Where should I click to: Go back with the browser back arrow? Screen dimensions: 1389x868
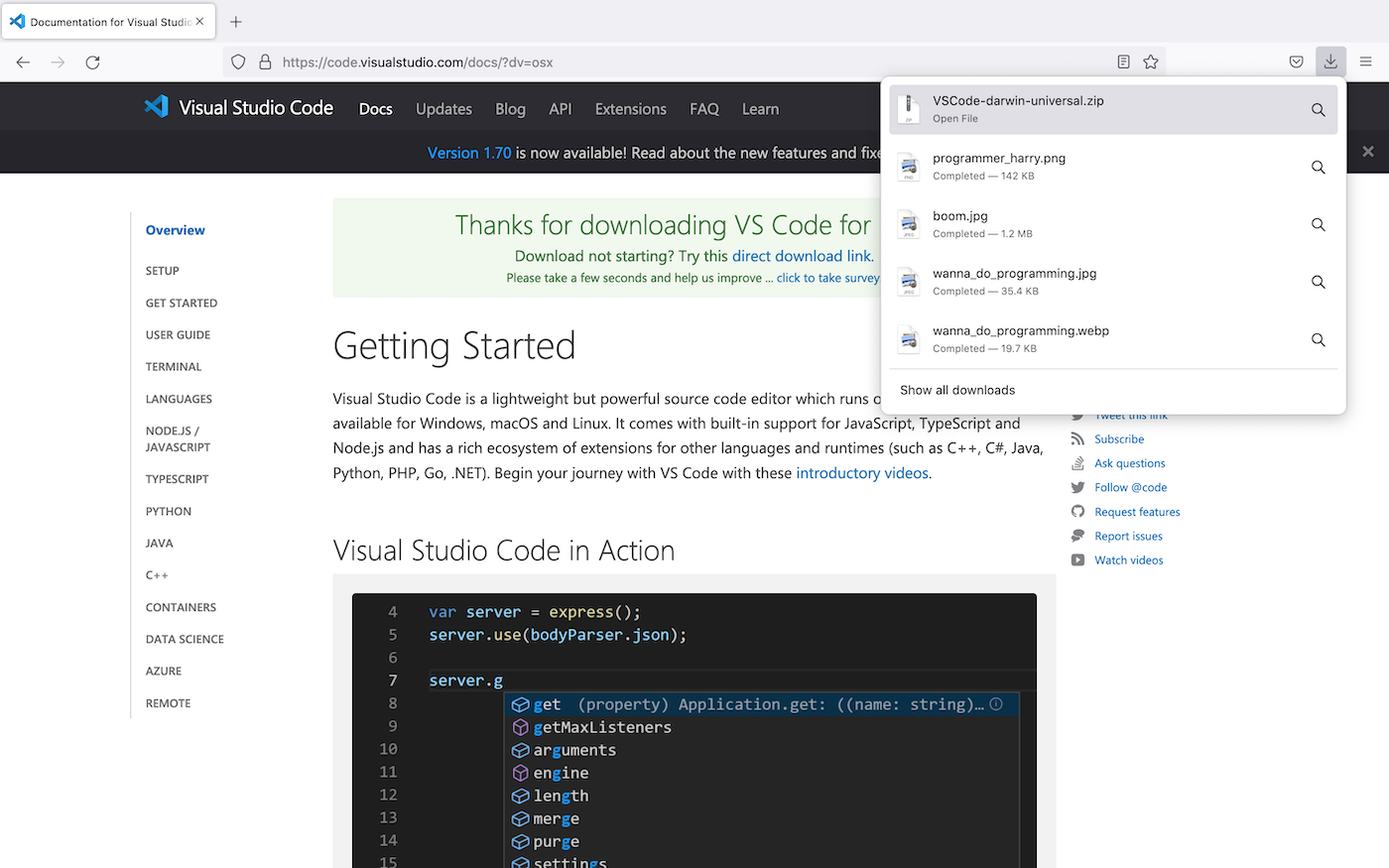pos(24,62)
